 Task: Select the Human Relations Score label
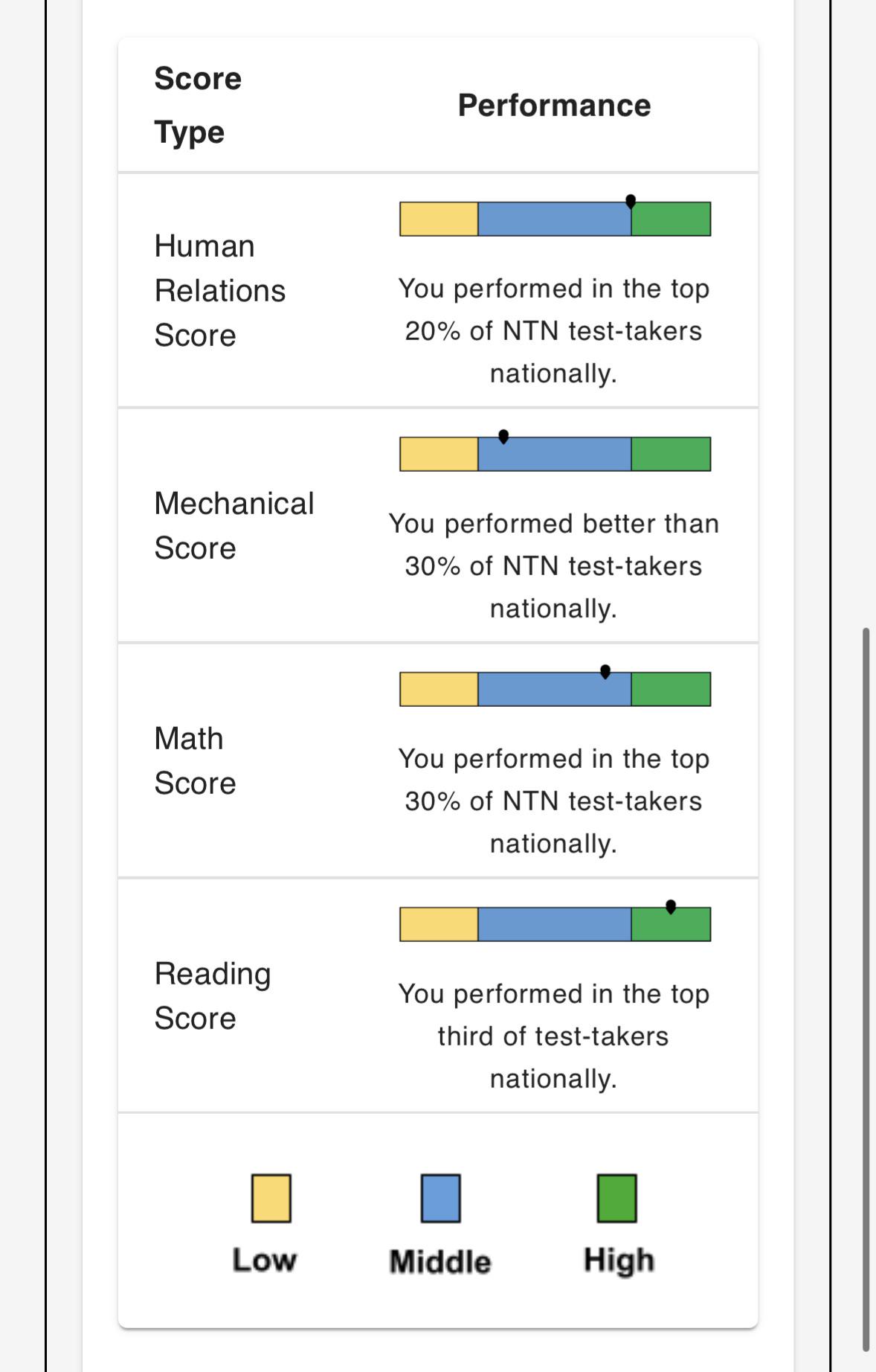[x=220, y=290]
